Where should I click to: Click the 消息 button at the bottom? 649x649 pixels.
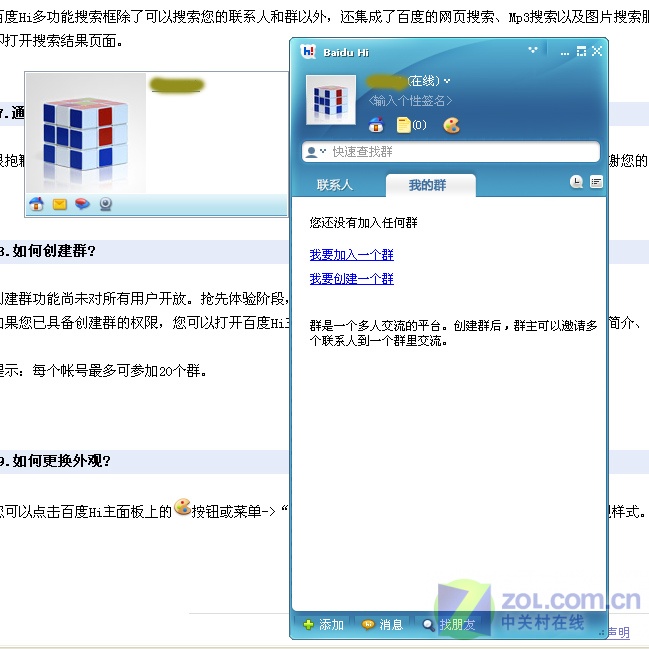[x=382, y=625]
